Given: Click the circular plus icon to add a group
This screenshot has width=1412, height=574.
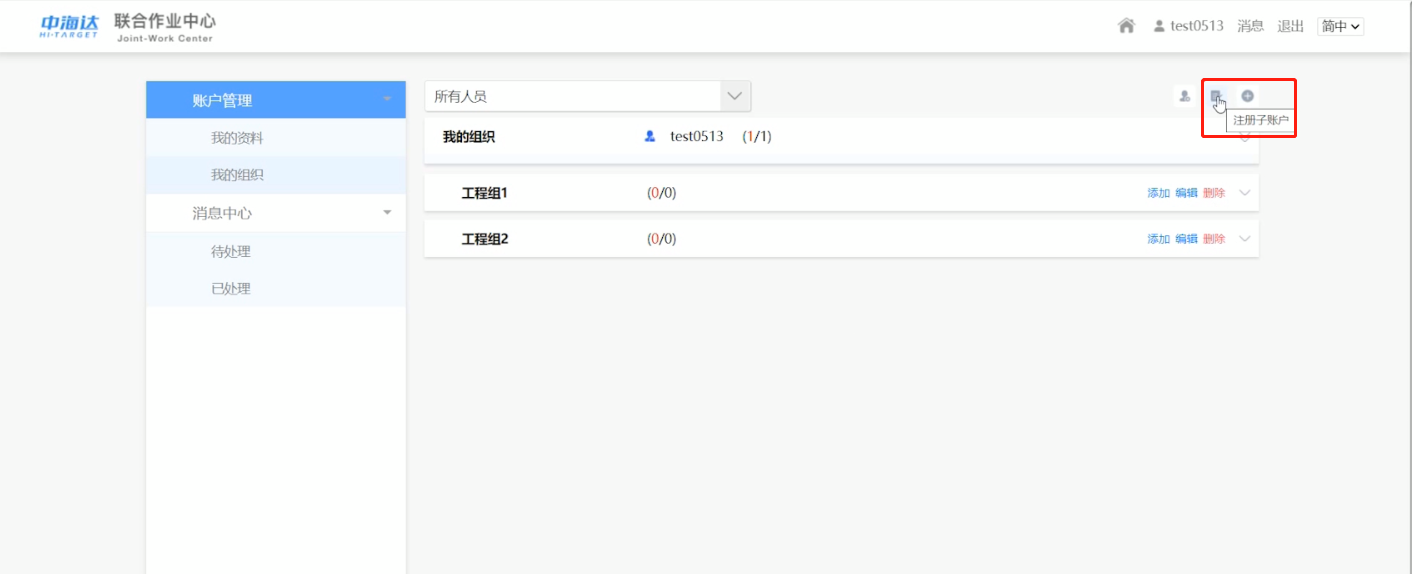Looking at the screenshot, I should pyautogui.click(x=1247, y=96).
